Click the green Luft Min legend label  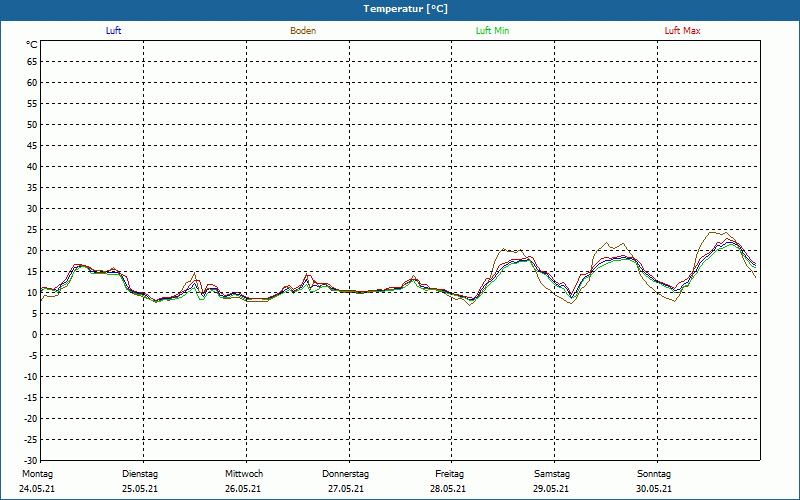coord(492,31)
